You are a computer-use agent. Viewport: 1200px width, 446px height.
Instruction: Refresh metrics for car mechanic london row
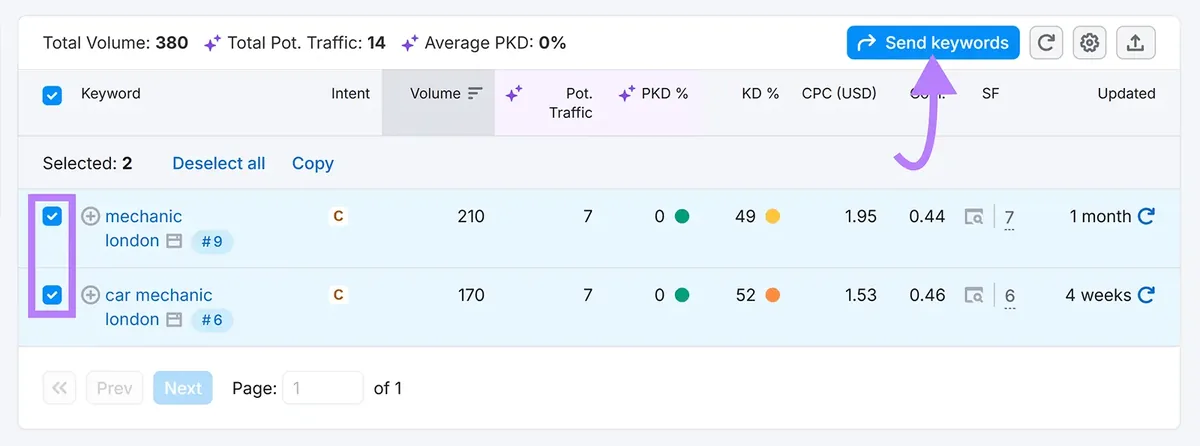click(x=1147, y=295)
